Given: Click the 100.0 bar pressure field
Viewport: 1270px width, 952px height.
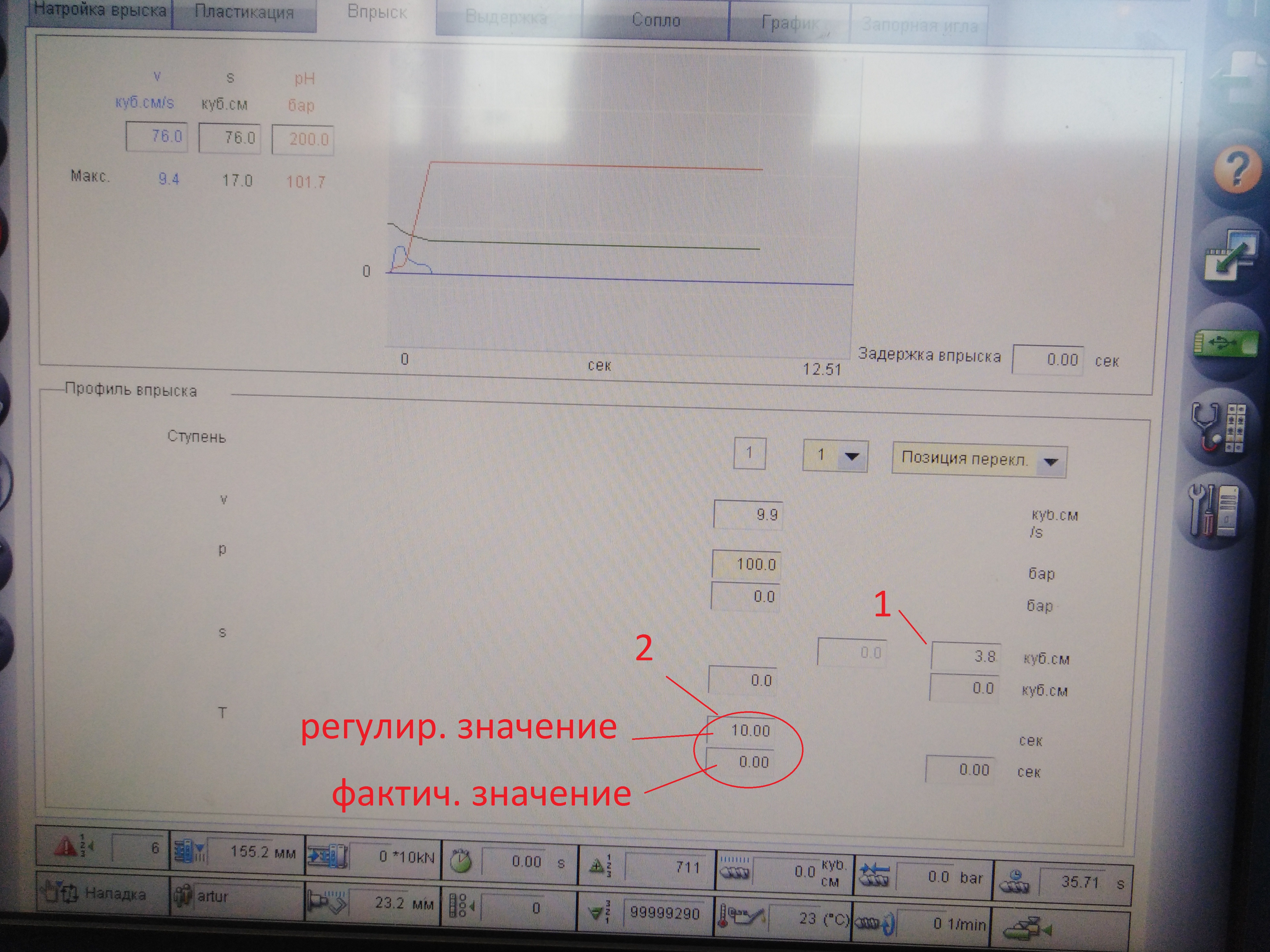Looking at the screenshot, I should tap(746, 564).
